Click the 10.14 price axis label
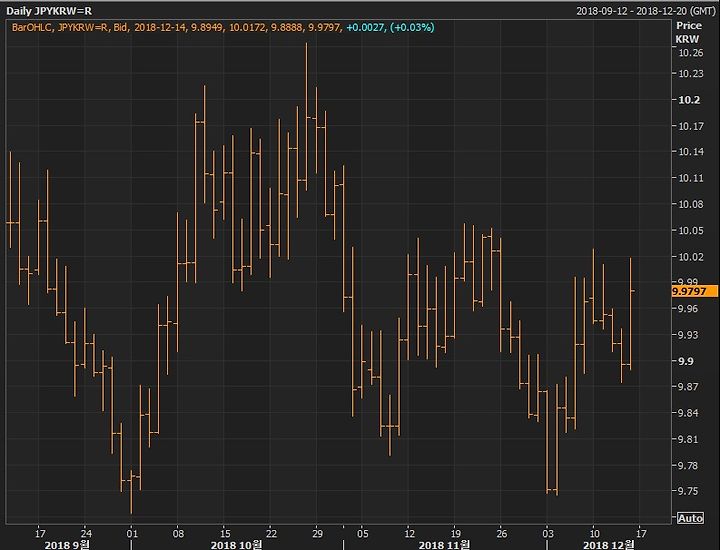720x550 pixels. click(x=691, y=152)
